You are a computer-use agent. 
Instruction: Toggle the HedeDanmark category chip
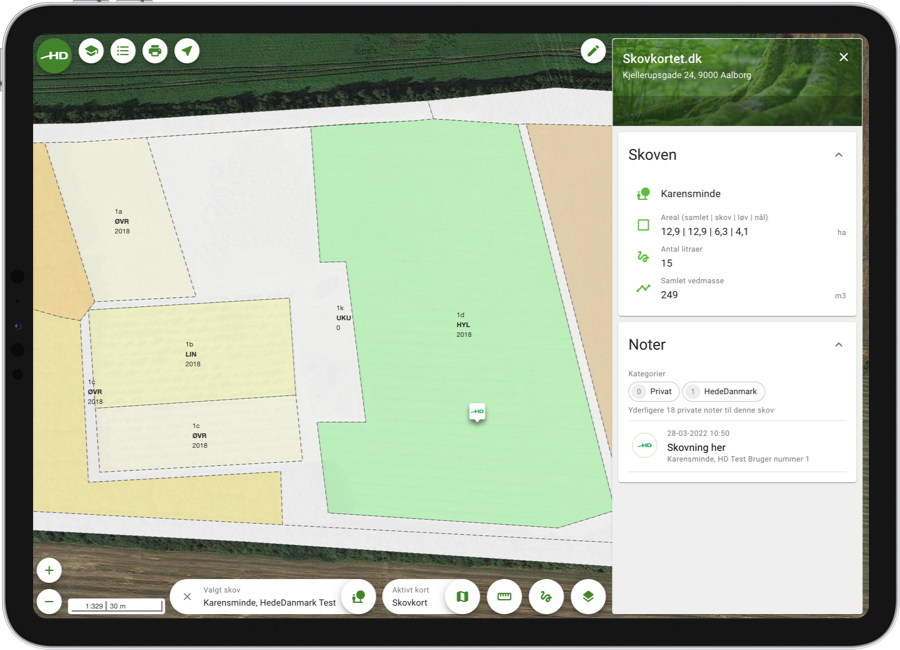pos(723,392)
